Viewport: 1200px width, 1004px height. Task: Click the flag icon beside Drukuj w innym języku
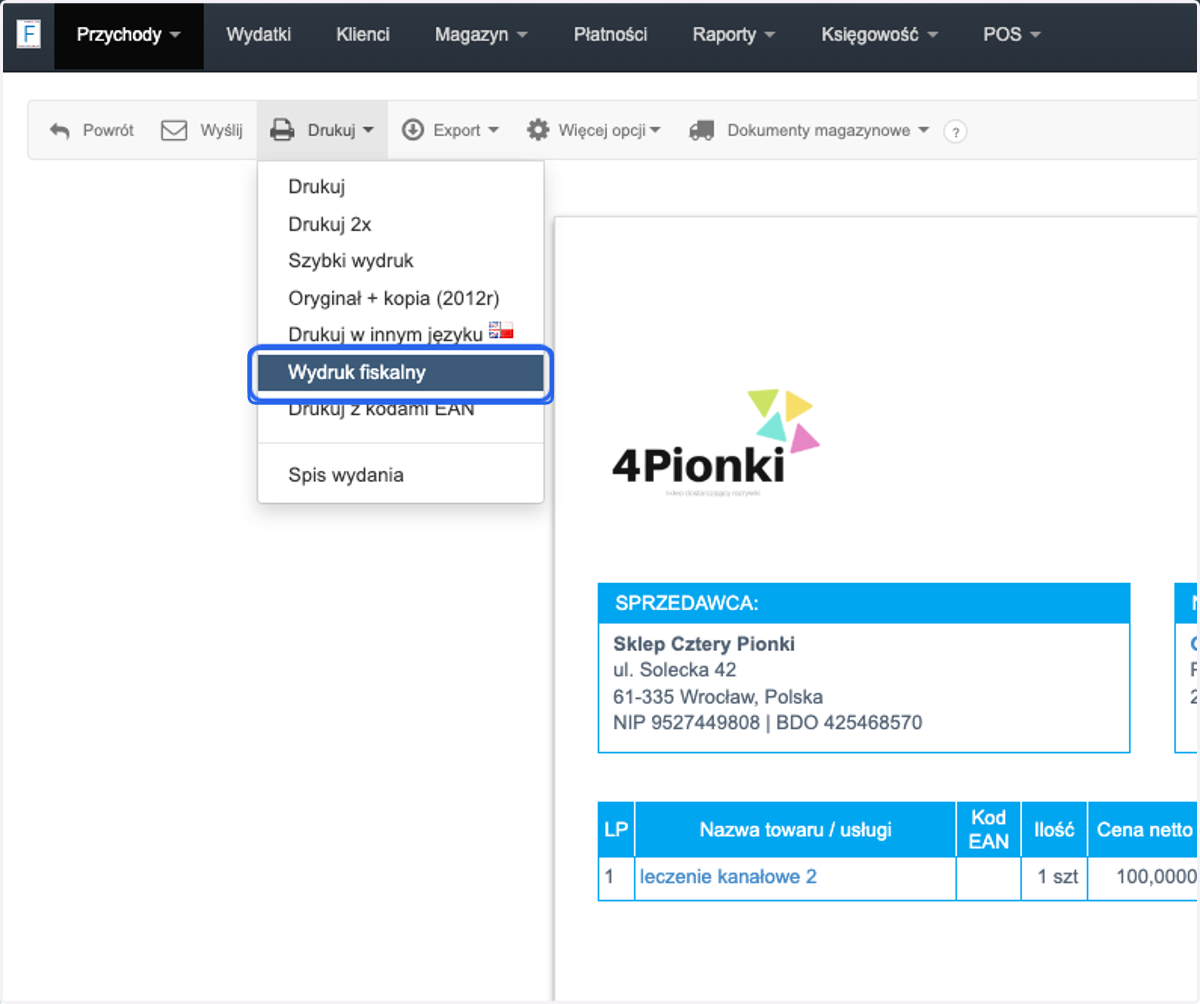coord(500,331)
